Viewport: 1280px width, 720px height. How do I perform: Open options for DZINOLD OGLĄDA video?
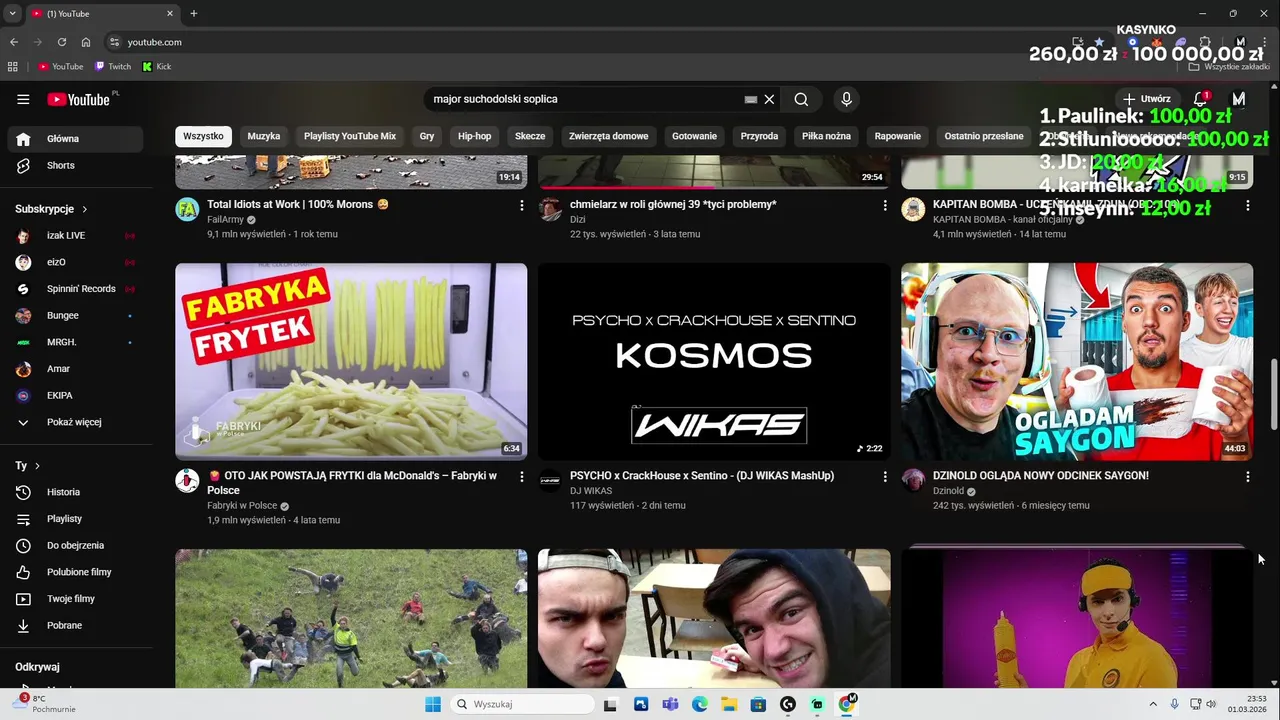tap(1247, 477)
